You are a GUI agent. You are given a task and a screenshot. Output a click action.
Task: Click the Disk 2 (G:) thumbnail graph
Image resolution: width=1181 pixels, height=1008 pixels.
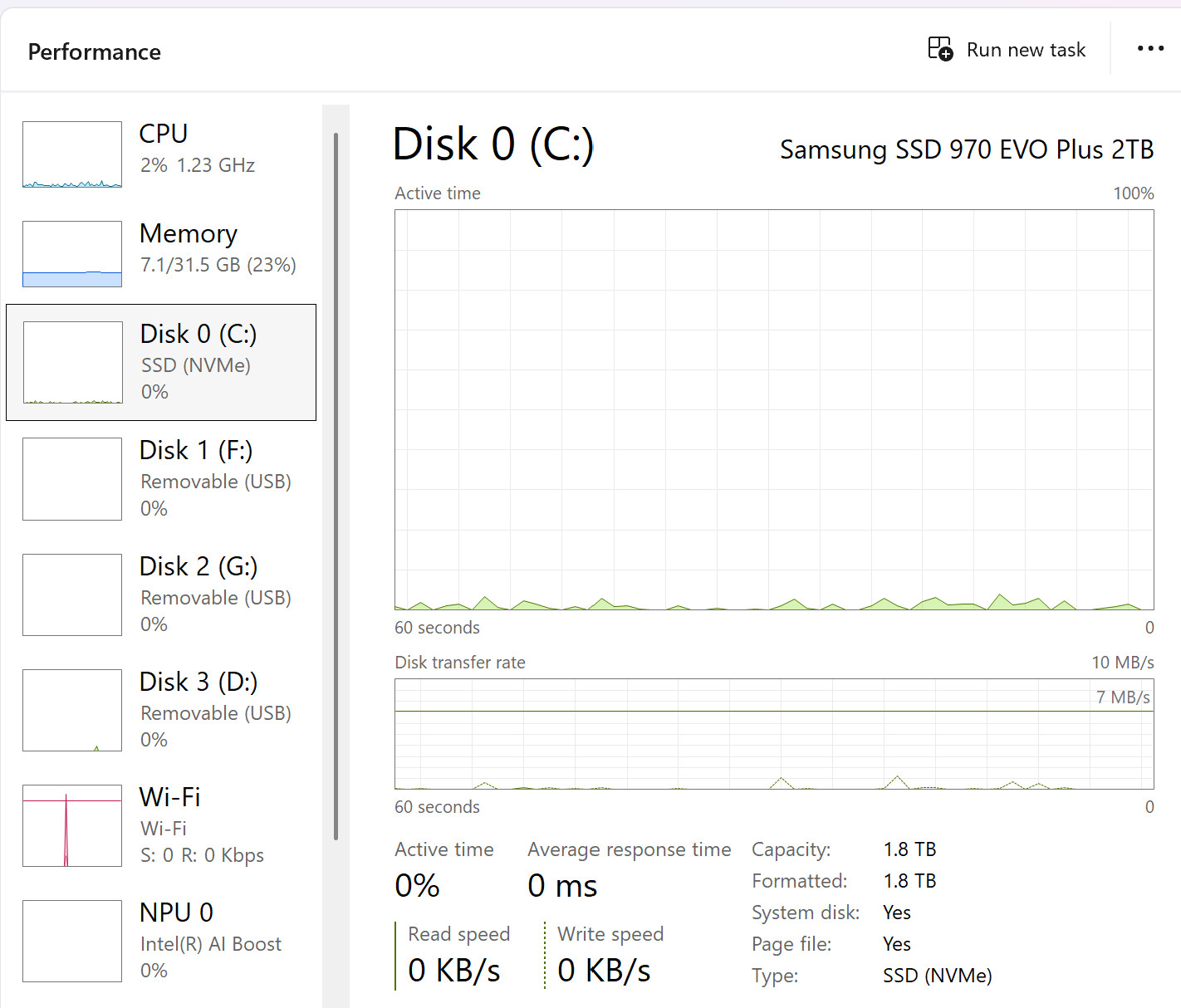pos(72,595)
